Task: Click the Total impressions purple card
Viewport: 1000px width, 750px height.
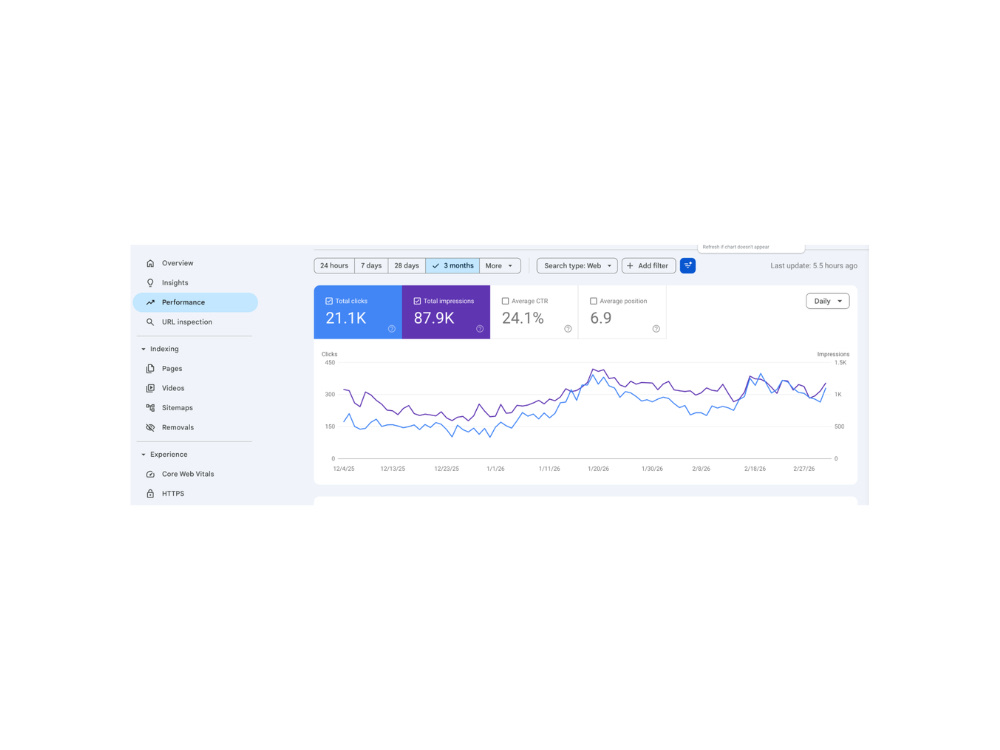Action: [x=446, y=312]
